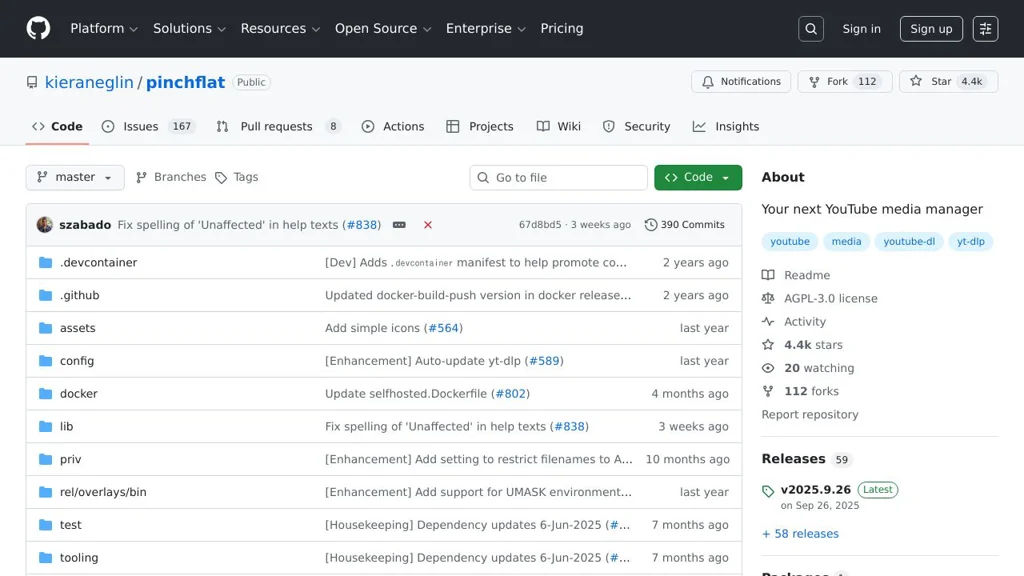Open the master branch dropdown
Viewport: 1024px width, 576px height.
(x=75, y=177)
